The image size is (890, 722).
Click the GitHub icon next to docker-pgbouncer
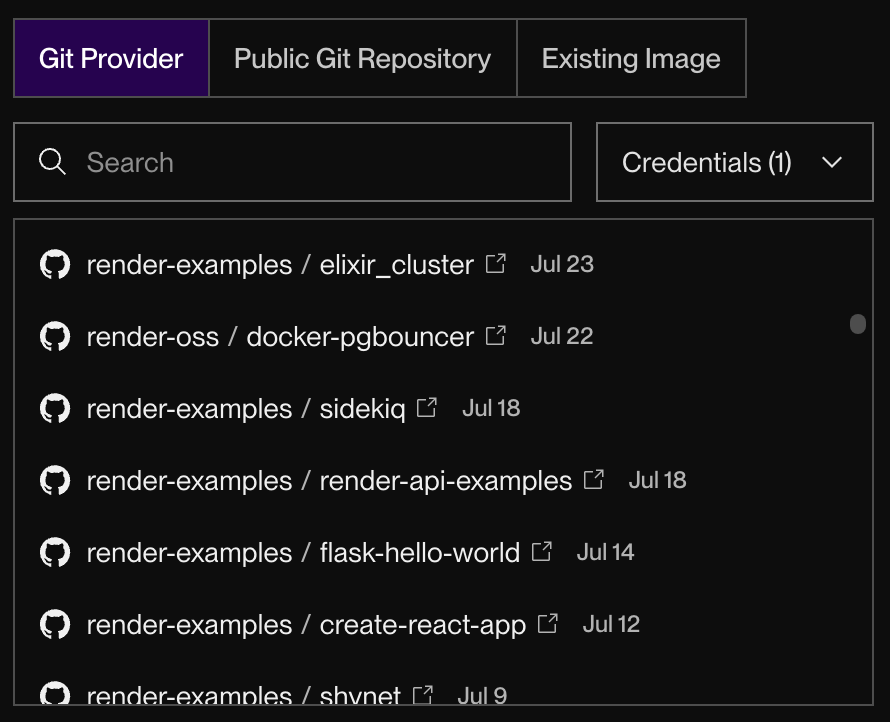click(54, 337)
